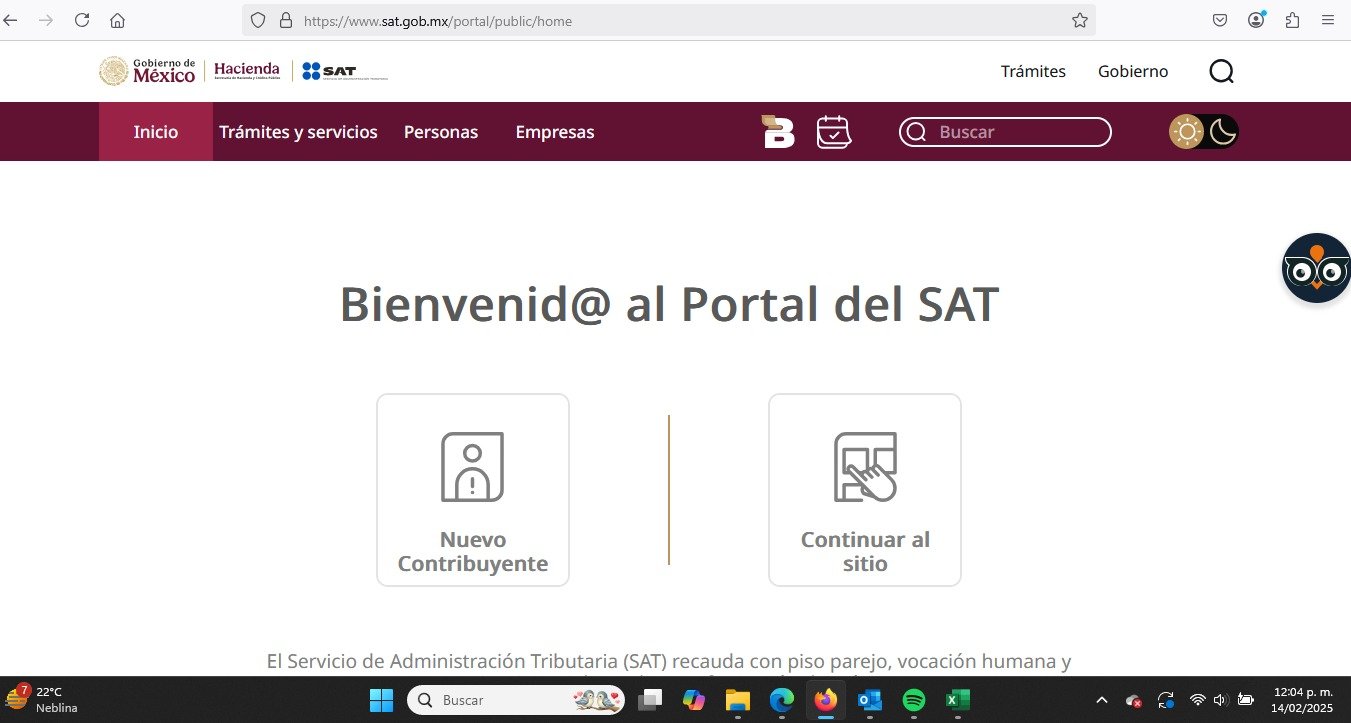Click the OneDrive cloud tray icon
The height and width of the screenshot is (723, 1351).
(x=1134, y=700)
